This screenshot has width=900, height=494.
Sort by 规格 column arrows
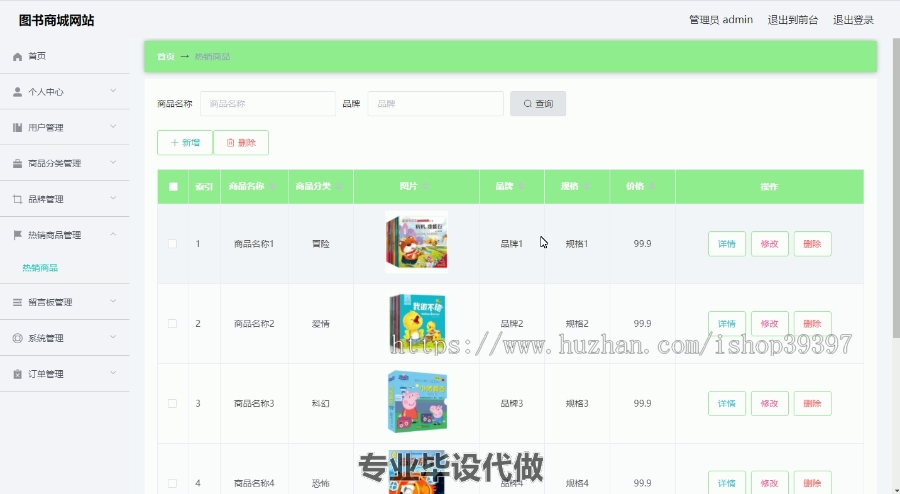coord(586,186)
